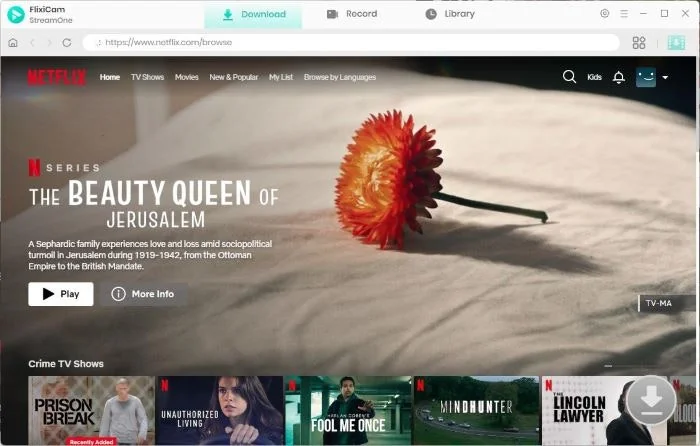Navigate back with the left arrow
The width and height of the screenshot is (700, 446).
click(32, 42)
